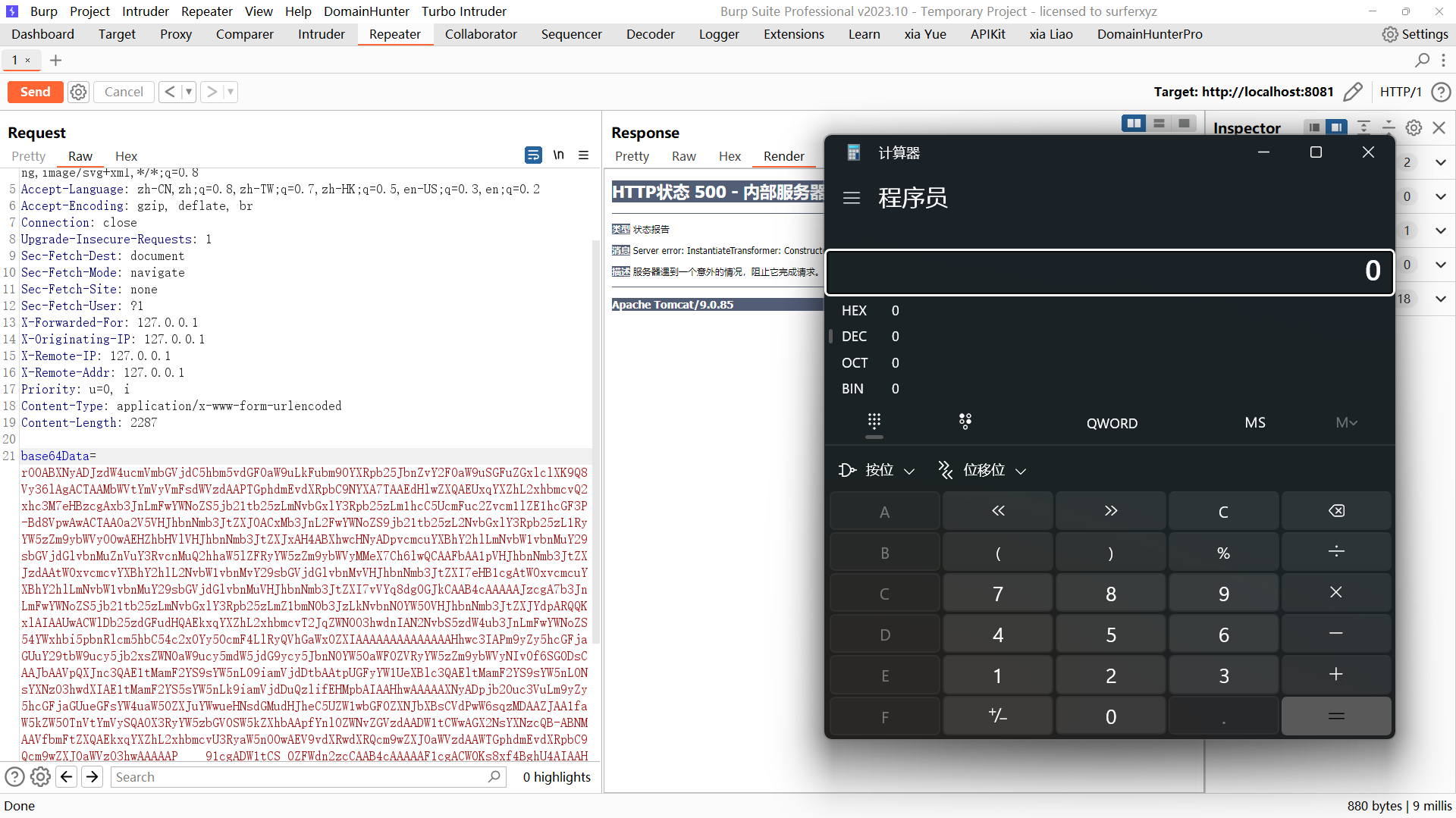Click the orange Send button

click(35, 92)
